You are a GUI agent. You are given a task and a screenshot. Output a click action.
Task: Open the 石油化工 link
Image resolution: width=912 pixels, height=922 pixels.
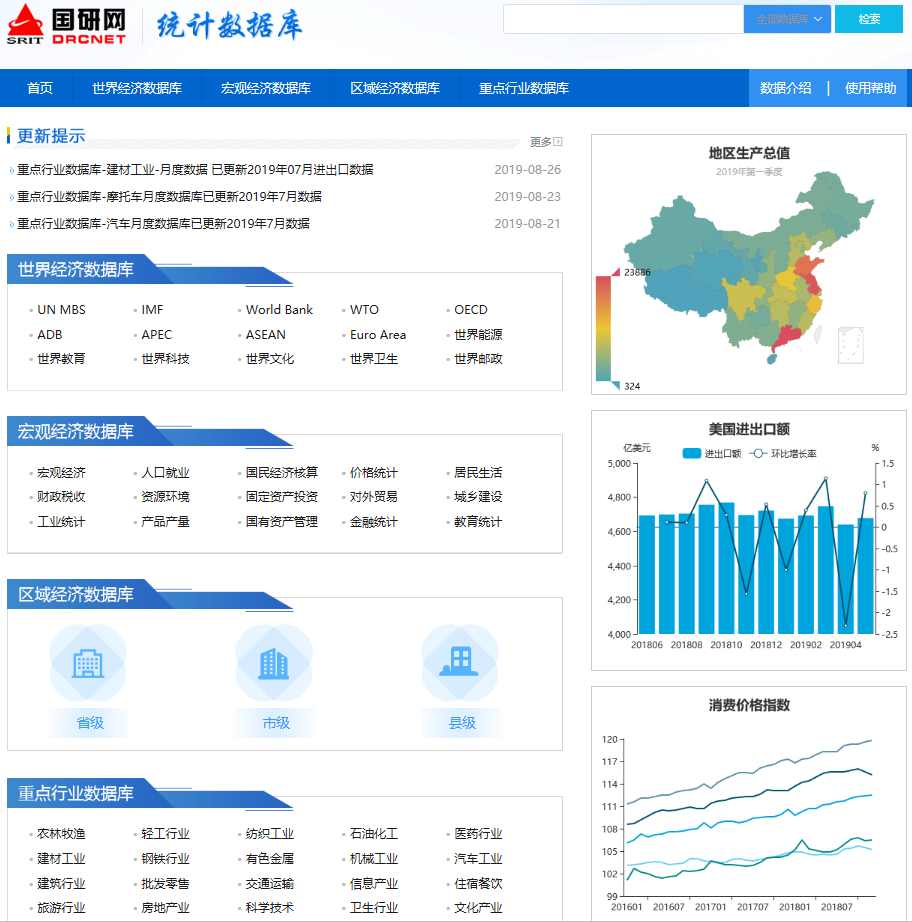[x=374, y=834]
